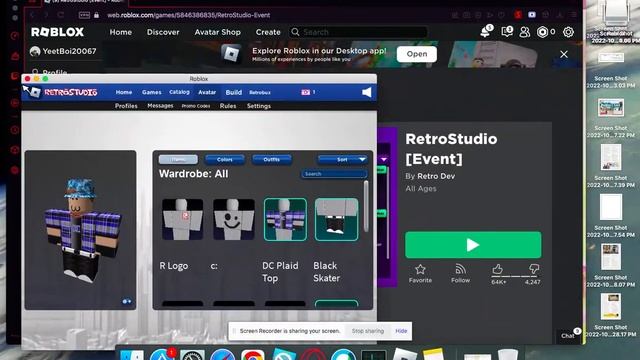Screen dimensions: 640x360
Task: Click the browser reload icon
Action: (x=61, y=15)
